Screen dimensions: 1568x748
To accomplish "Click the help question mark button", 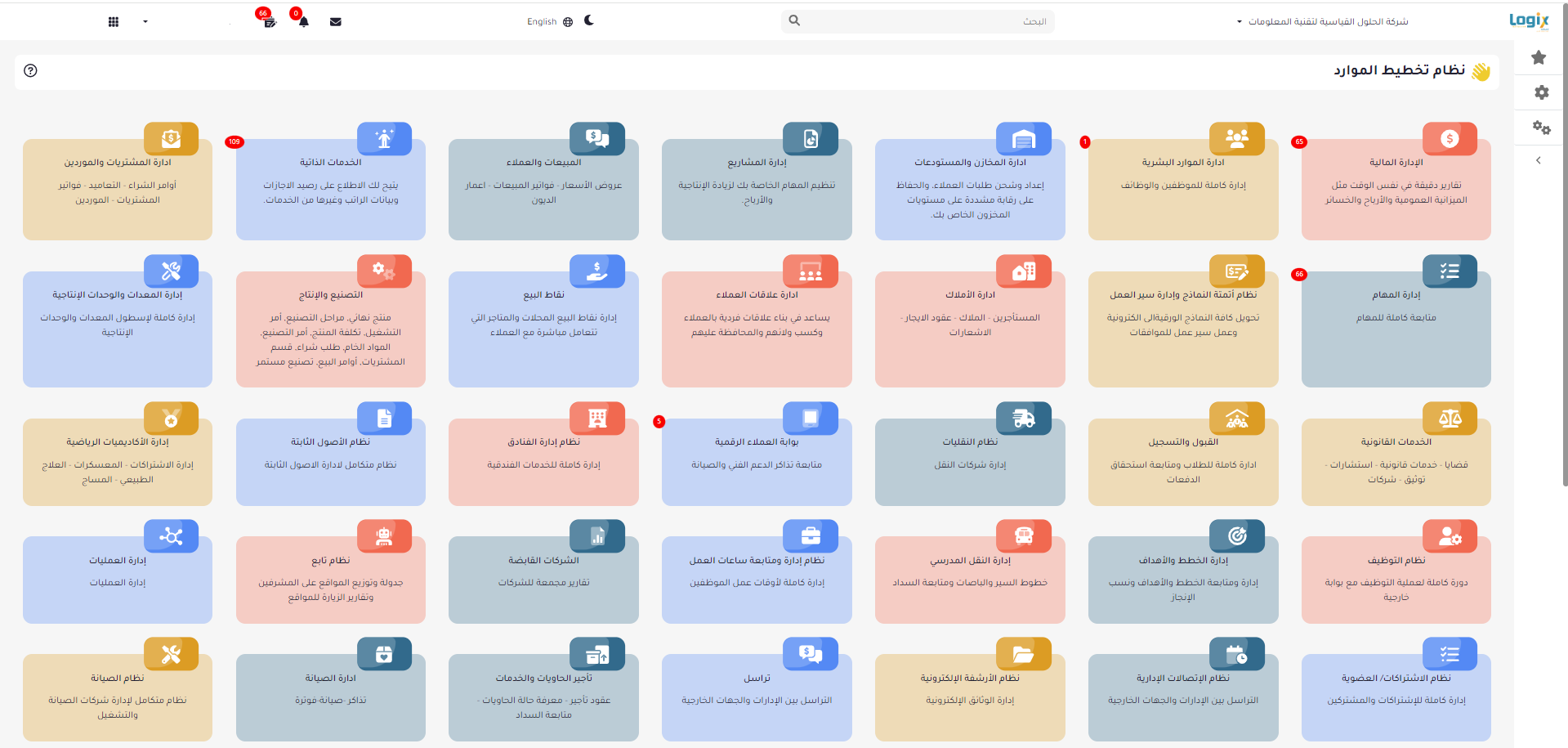I will point(30,70).
